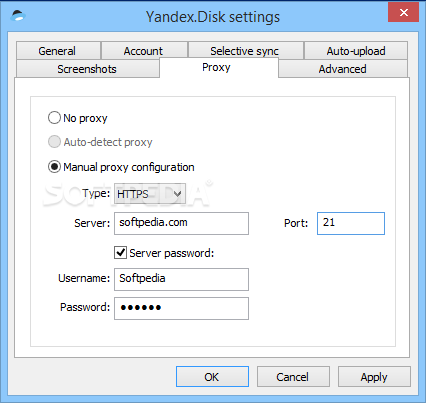Screen dimensions: 426x403
Task: Open the Auto-upload tab
Action: point(356,51)
